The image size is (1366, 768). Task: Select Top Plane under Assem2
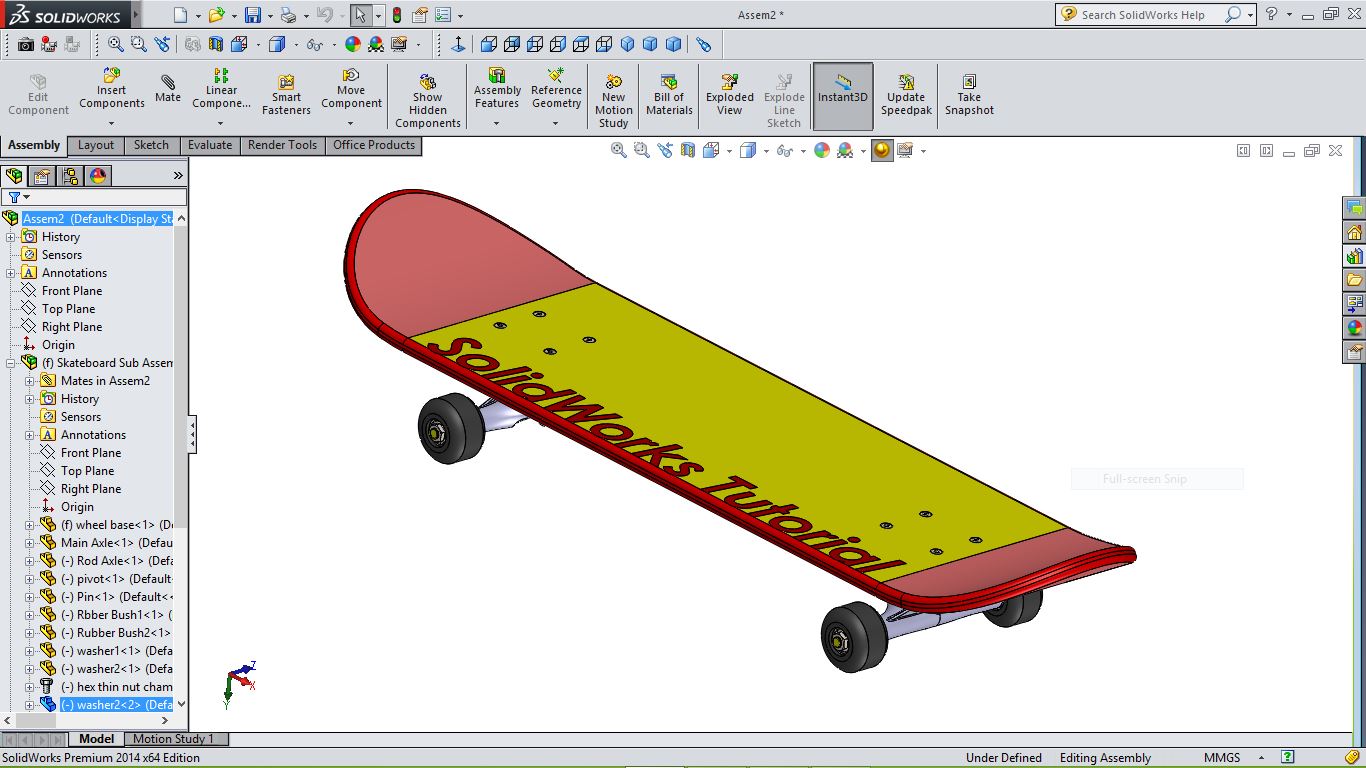(x=69, y=309)
